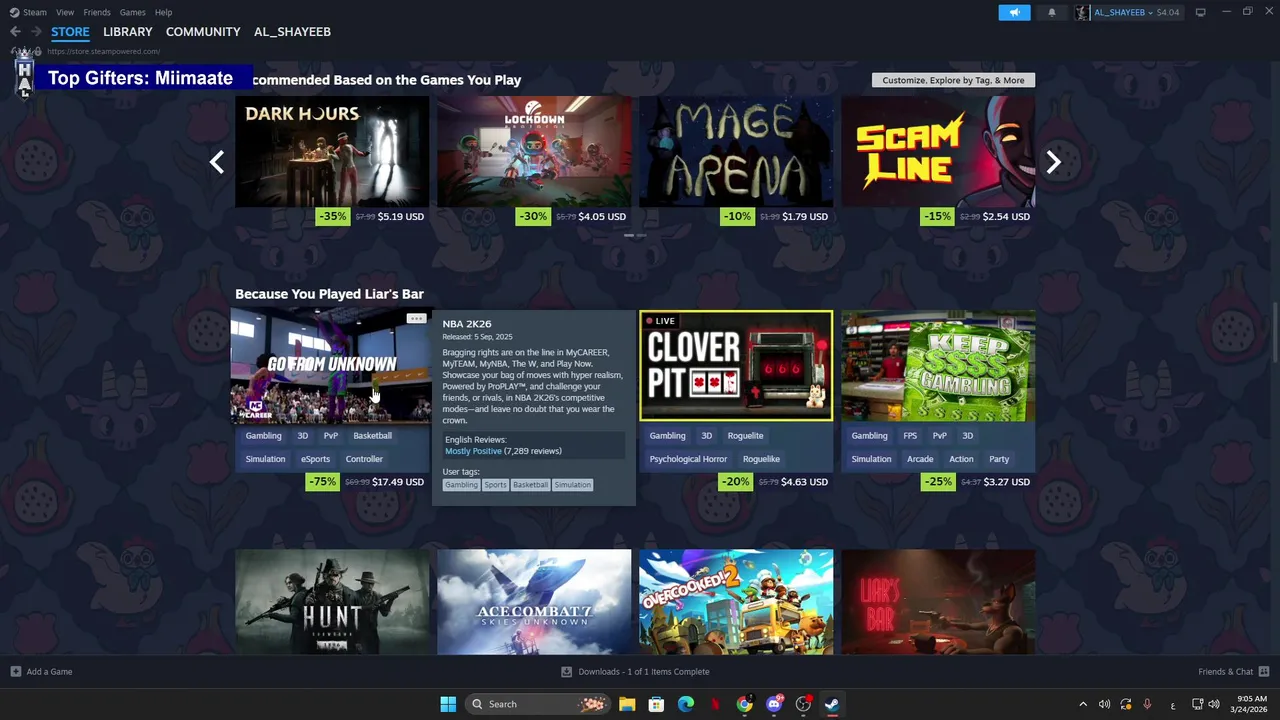Open the Friends menu
The height and width of the screenshot is (720, 1280).
tap(97, 12)
